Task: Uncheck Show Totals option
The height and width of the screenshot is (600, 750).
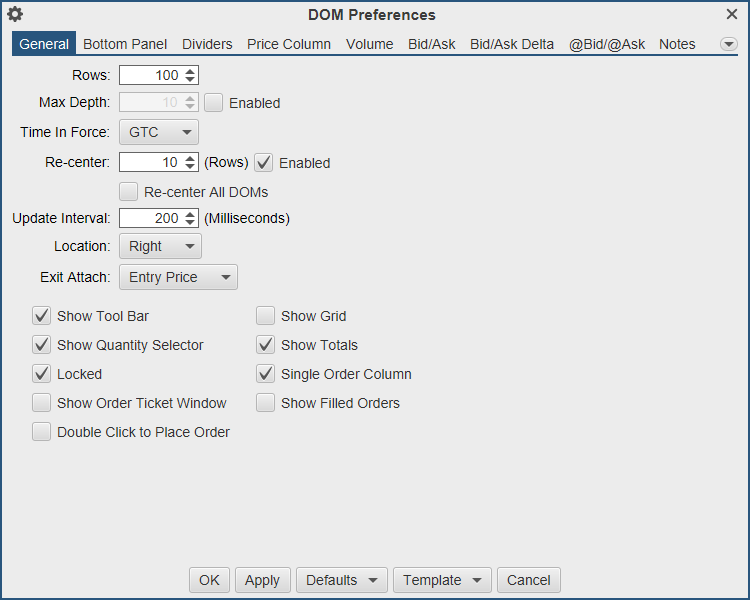Action: (x=265, y=345)
